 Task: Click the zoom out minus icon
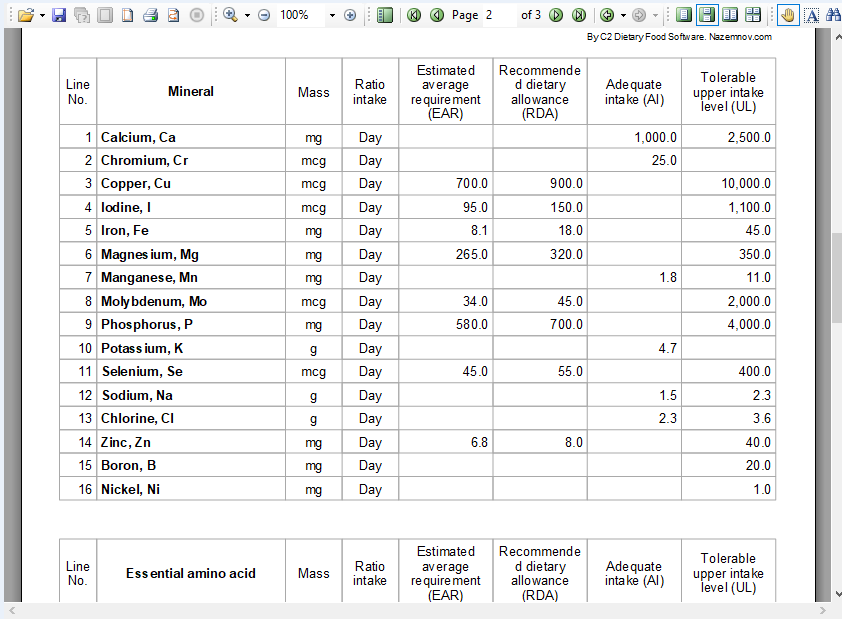click(x=264, y=16)
